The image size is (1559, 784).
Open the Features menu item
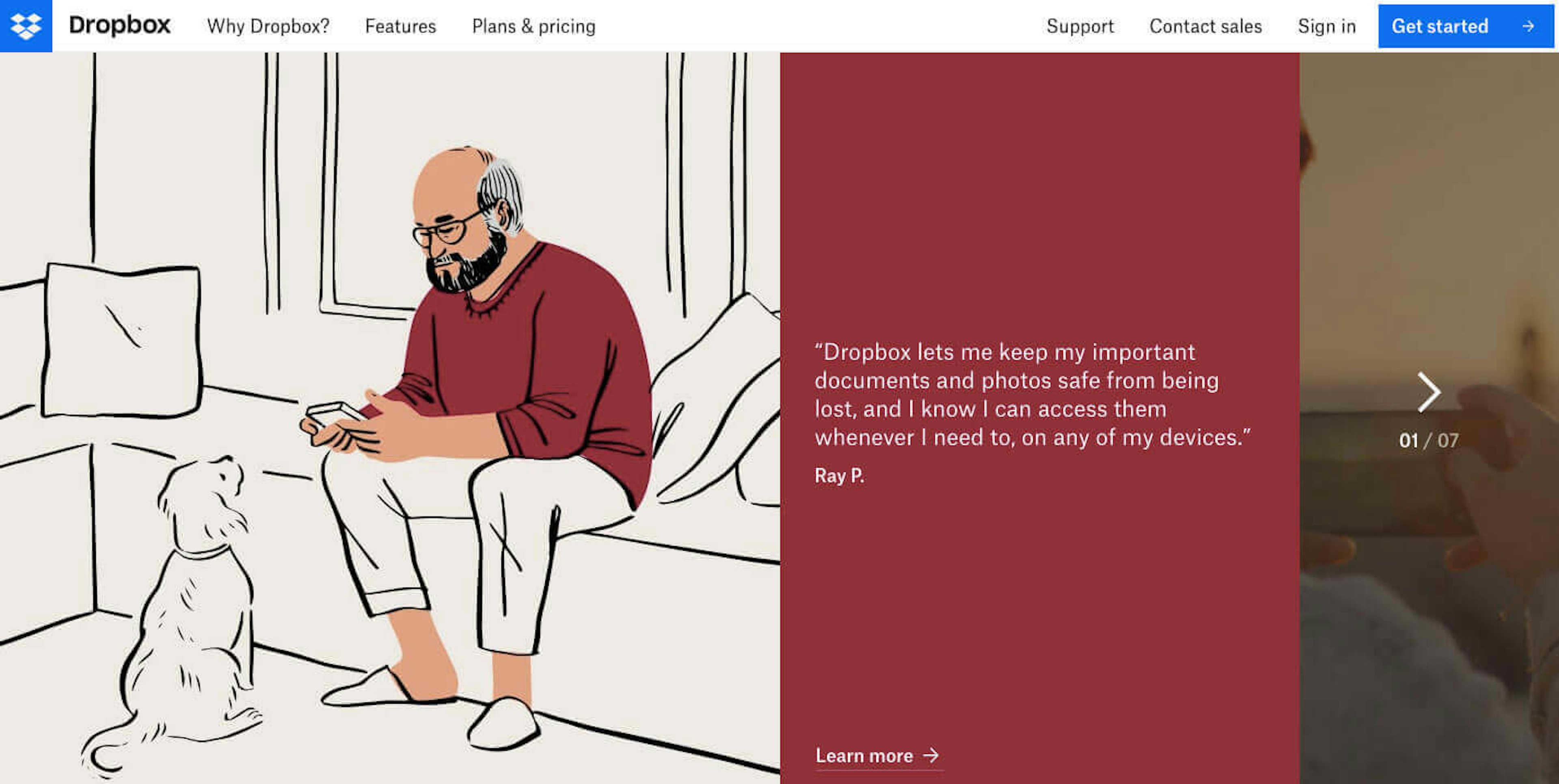tap(400, 26)
